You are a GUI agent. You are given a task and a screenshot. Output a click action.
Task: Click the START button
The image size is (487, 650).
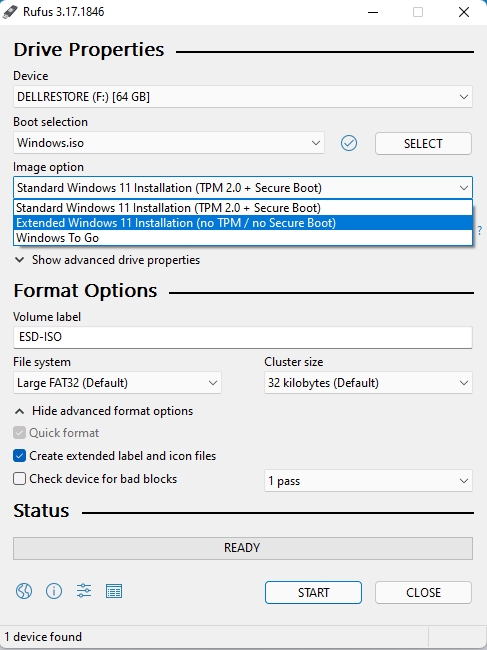pyautogui.click(x=313, y=592)
